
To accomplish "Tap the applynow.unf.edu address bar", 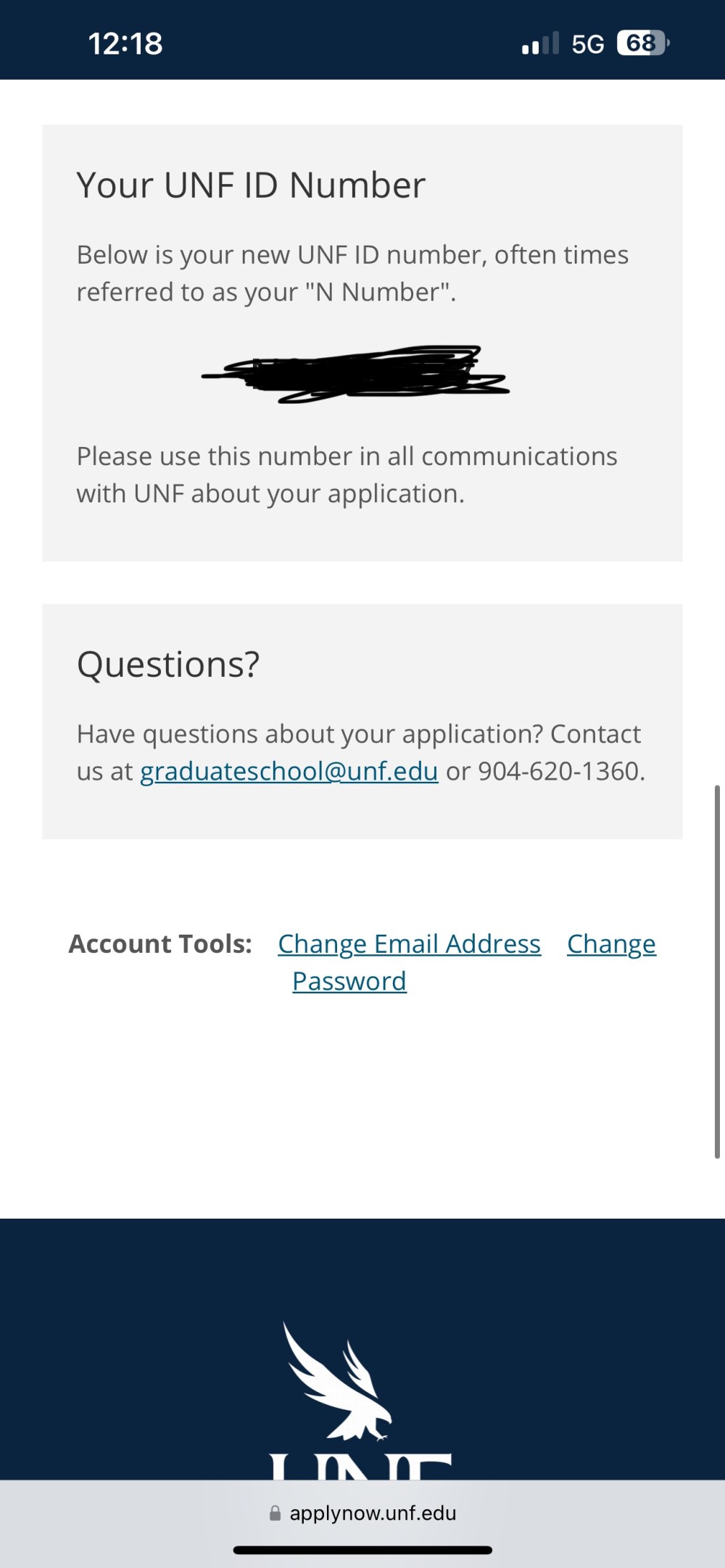I will [362, 1513].
